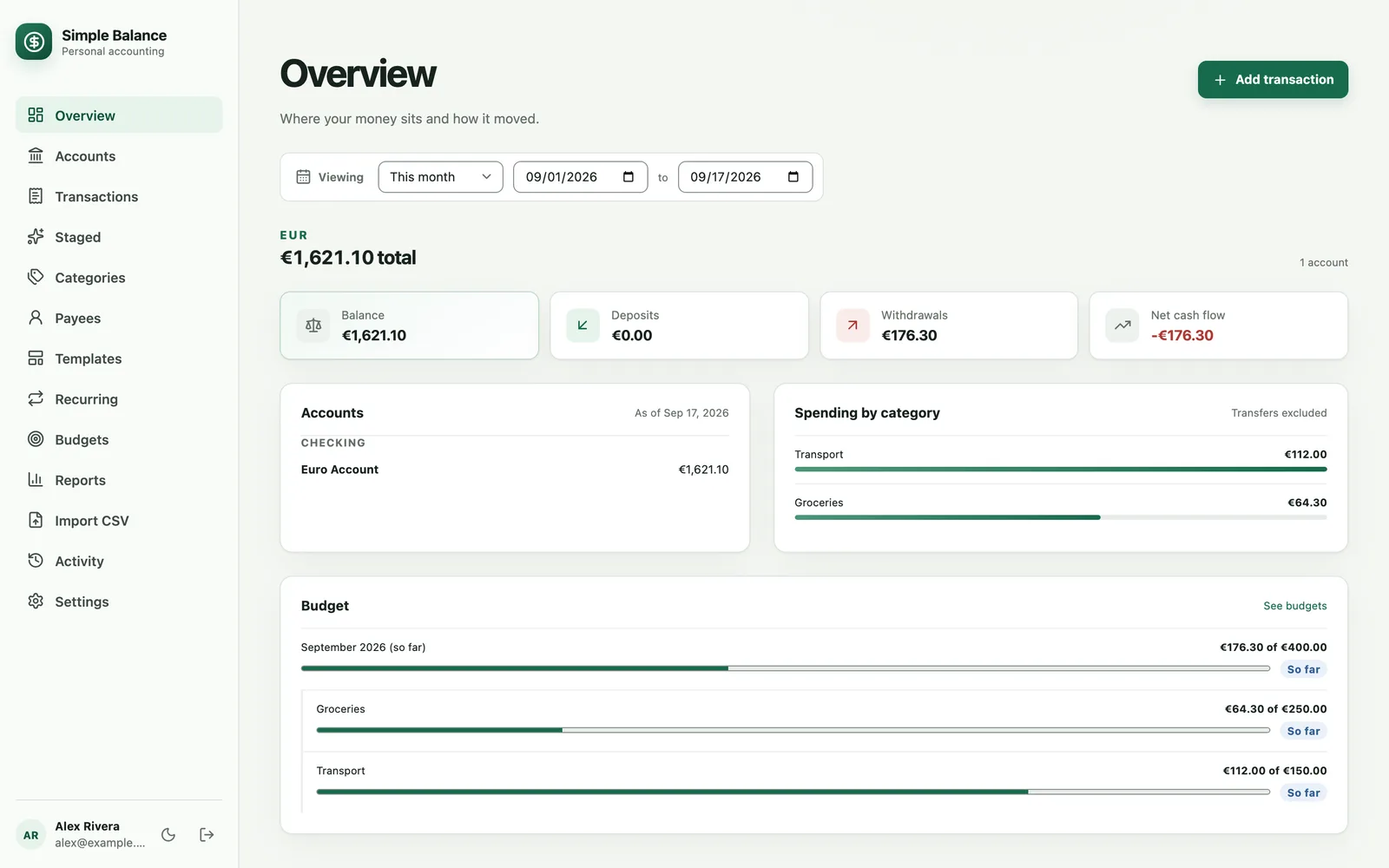Click the CHECKING group label
Screen dimensions: 1389x868
point(333,443)
